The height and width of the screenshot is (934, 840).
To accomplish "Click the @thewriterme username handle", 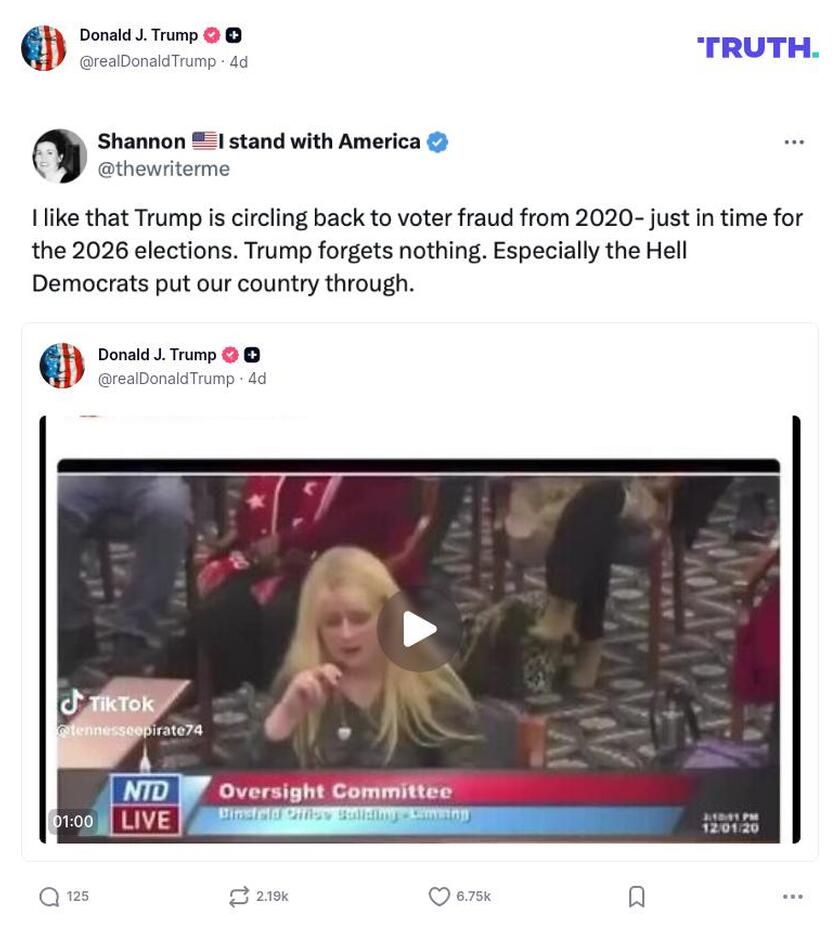I will click(x=154, y=168).
